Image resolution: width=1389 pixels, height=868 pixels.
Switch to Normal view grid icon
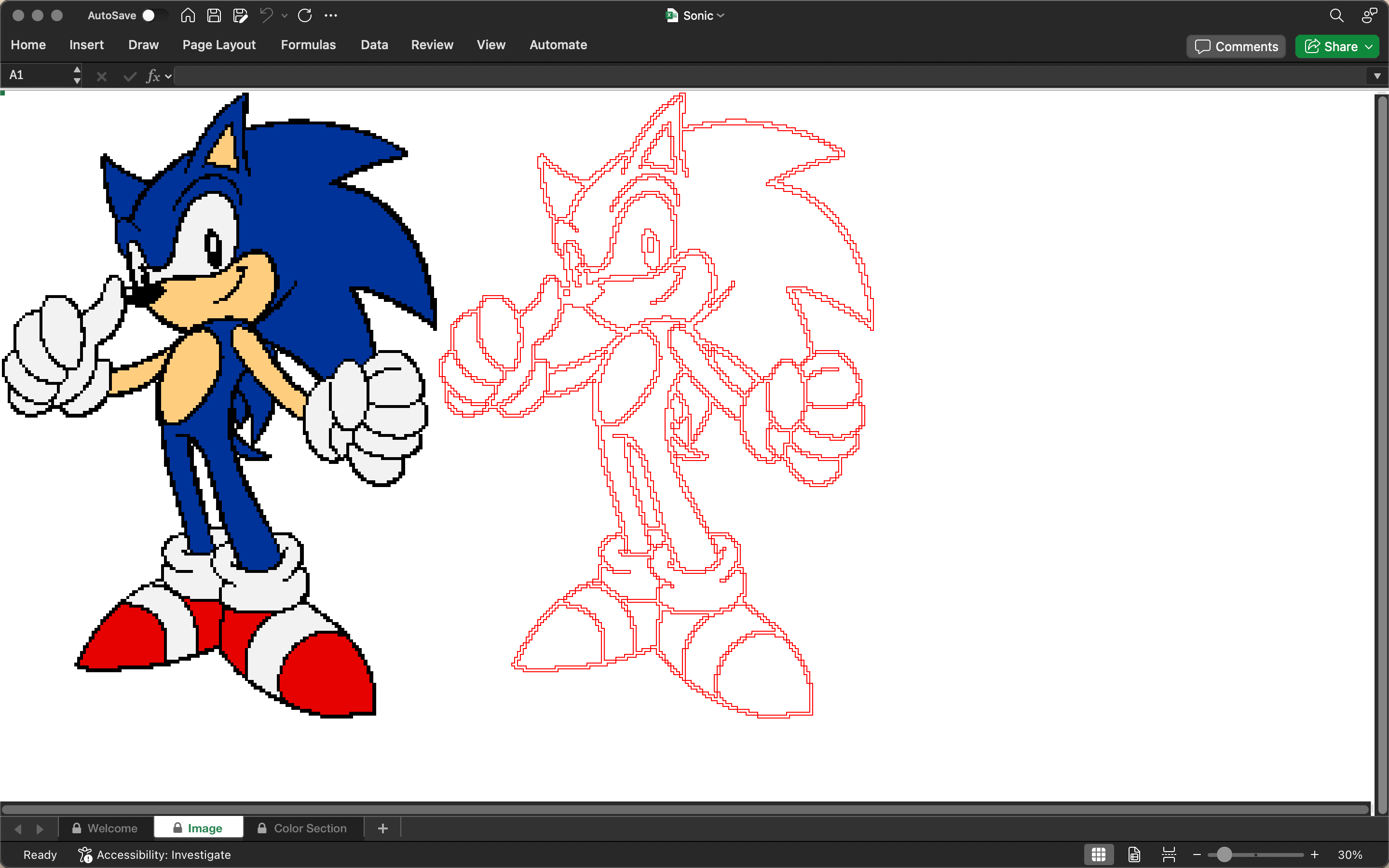(x=1099, y=855)
